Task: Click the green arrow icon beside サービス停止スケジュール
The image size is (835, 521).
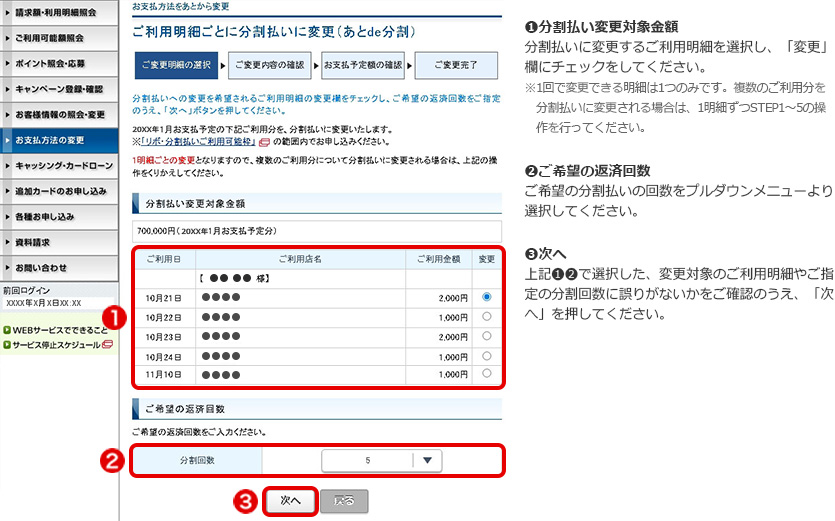Action: pyautogui.click(x=7, y=345)
